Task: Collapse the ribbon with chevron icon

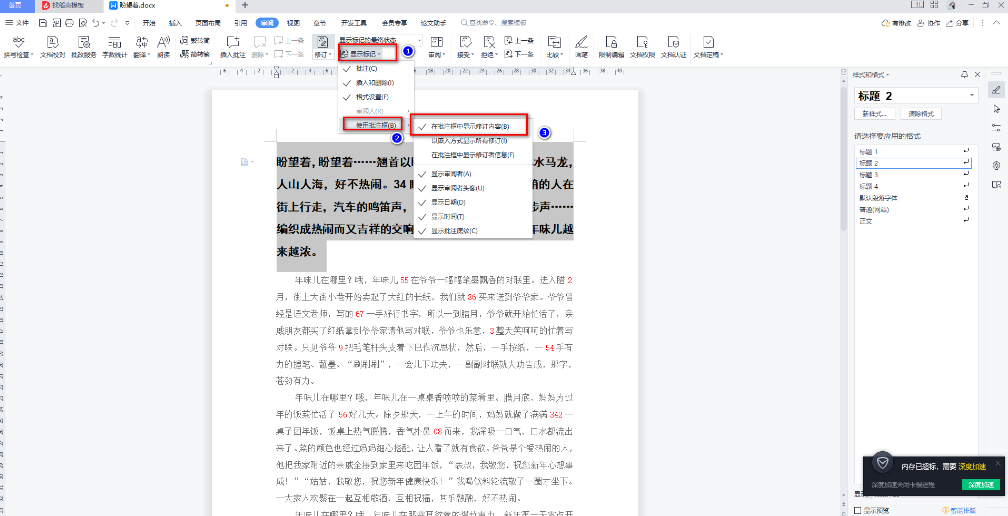Action: [994, 22]
